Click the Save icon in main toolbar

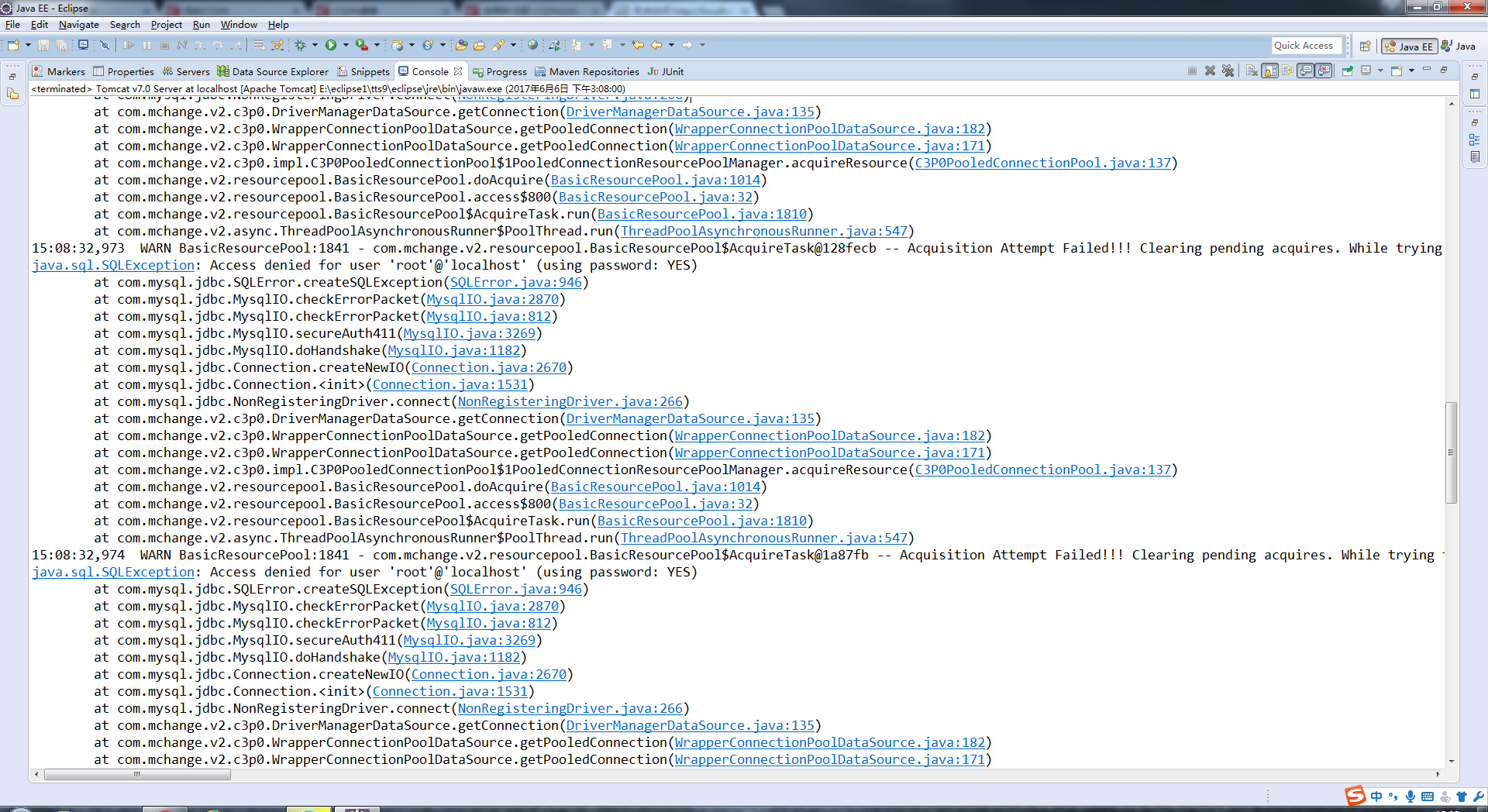[x=43, y=45]
